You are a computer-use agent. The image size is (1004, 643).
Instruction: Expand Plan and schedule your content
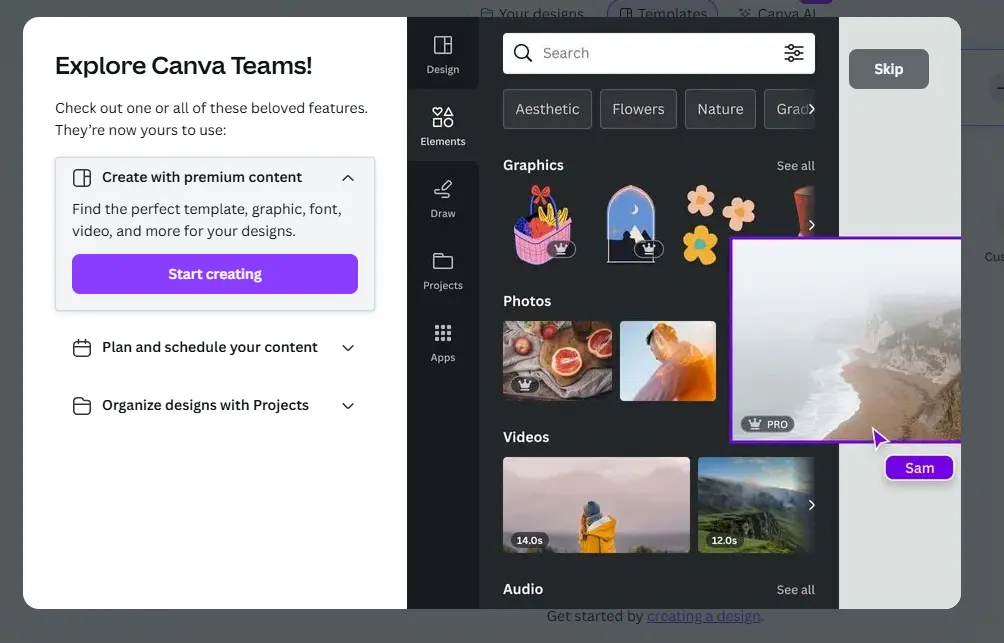pyautogui.click(x=348, y=348)
